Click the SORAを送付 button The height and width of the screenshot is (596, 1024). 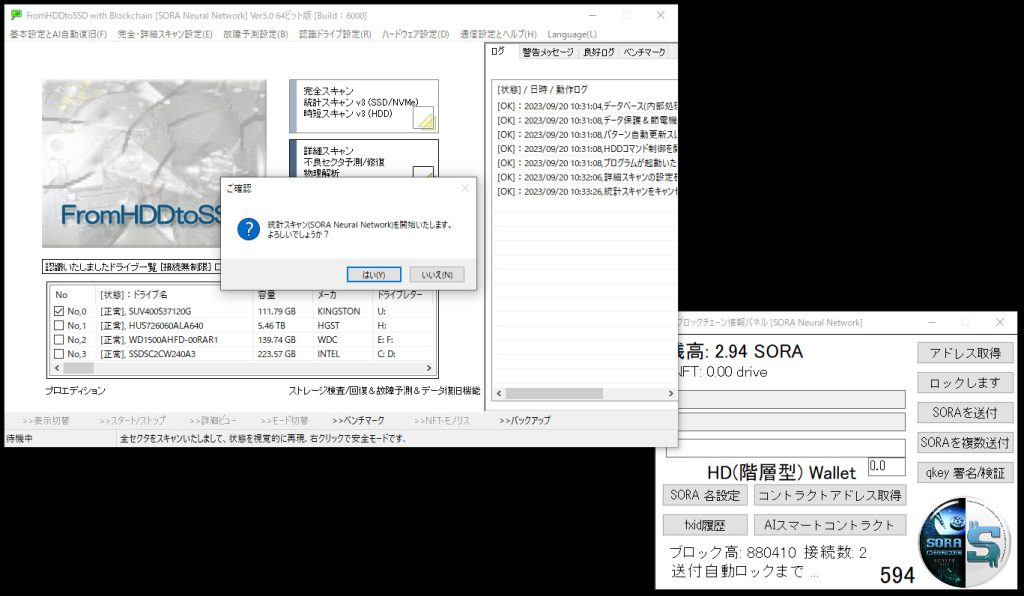[965, 413]
